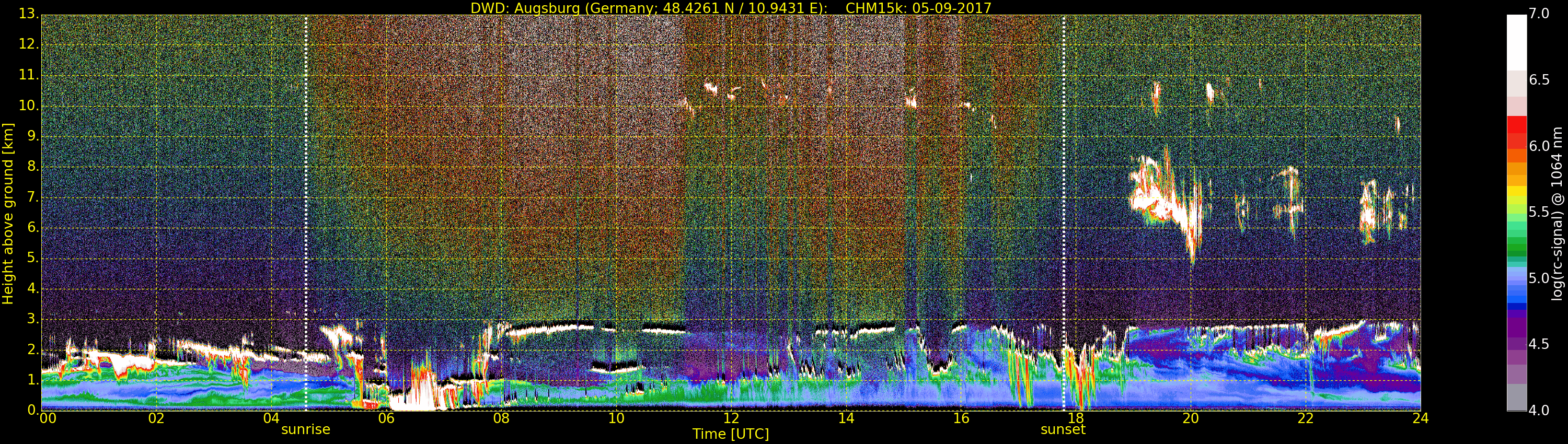Click the time axis tick "04"
1568x444 pixels.
pos(271,418)
